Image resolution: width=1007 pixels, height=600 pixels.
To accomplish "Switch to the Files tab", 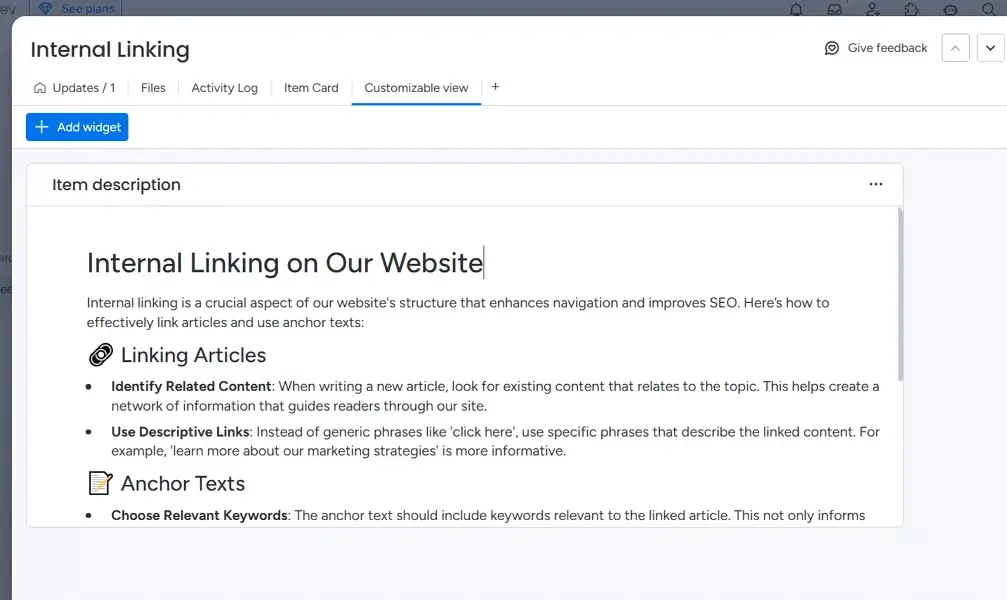I will tap(152, 88).
